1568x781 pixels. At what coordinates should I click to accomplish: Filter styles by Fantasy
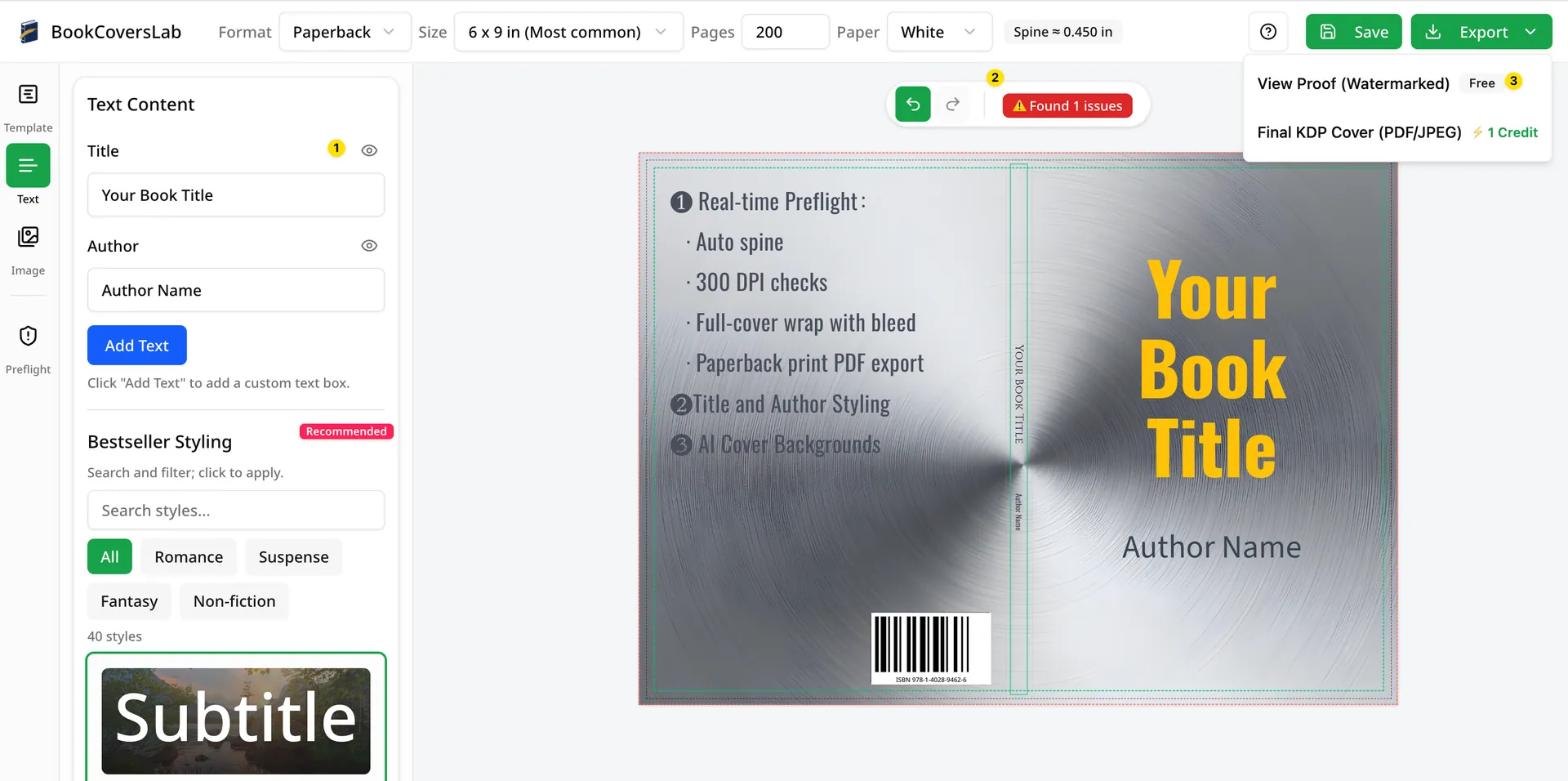pyautogui.click(x=129, y=601)
